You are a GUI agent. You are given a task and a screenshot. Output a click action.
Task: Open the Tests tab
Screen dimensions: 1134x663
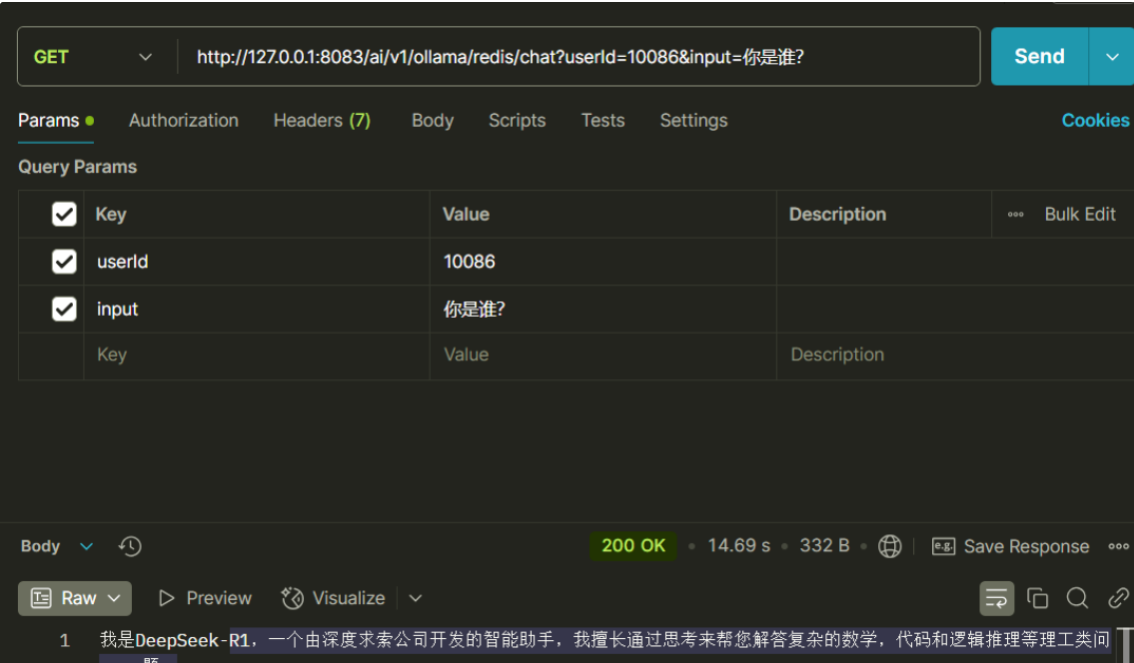602,120
